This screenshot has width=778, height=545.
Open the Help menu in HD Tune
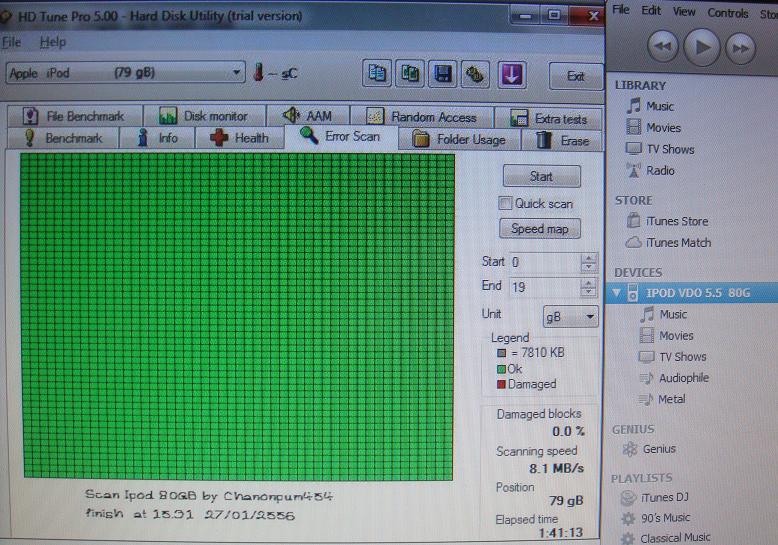53,42
